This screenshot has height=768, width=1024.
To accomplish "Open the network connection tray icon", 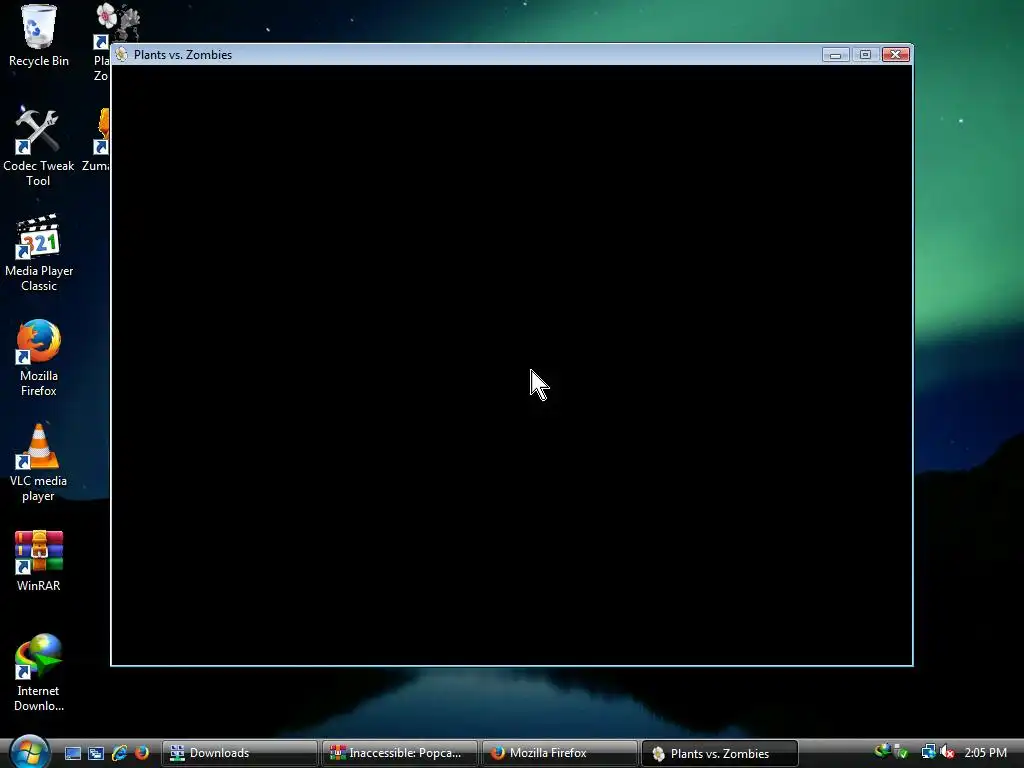I will tap(928, 752).
